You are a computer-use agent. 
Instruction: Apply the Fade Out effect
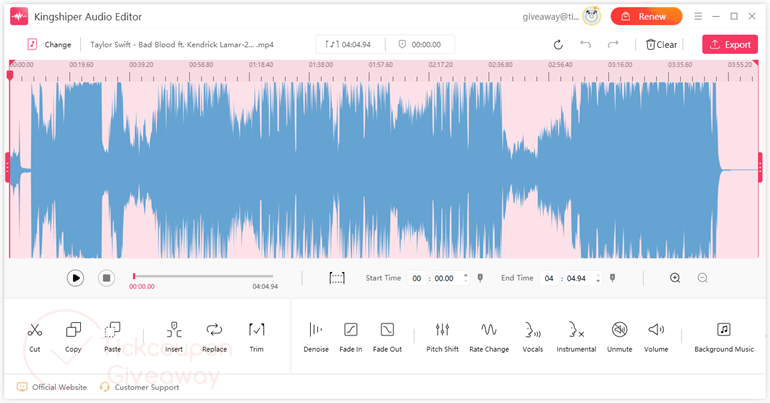click(x=387, y=337)
